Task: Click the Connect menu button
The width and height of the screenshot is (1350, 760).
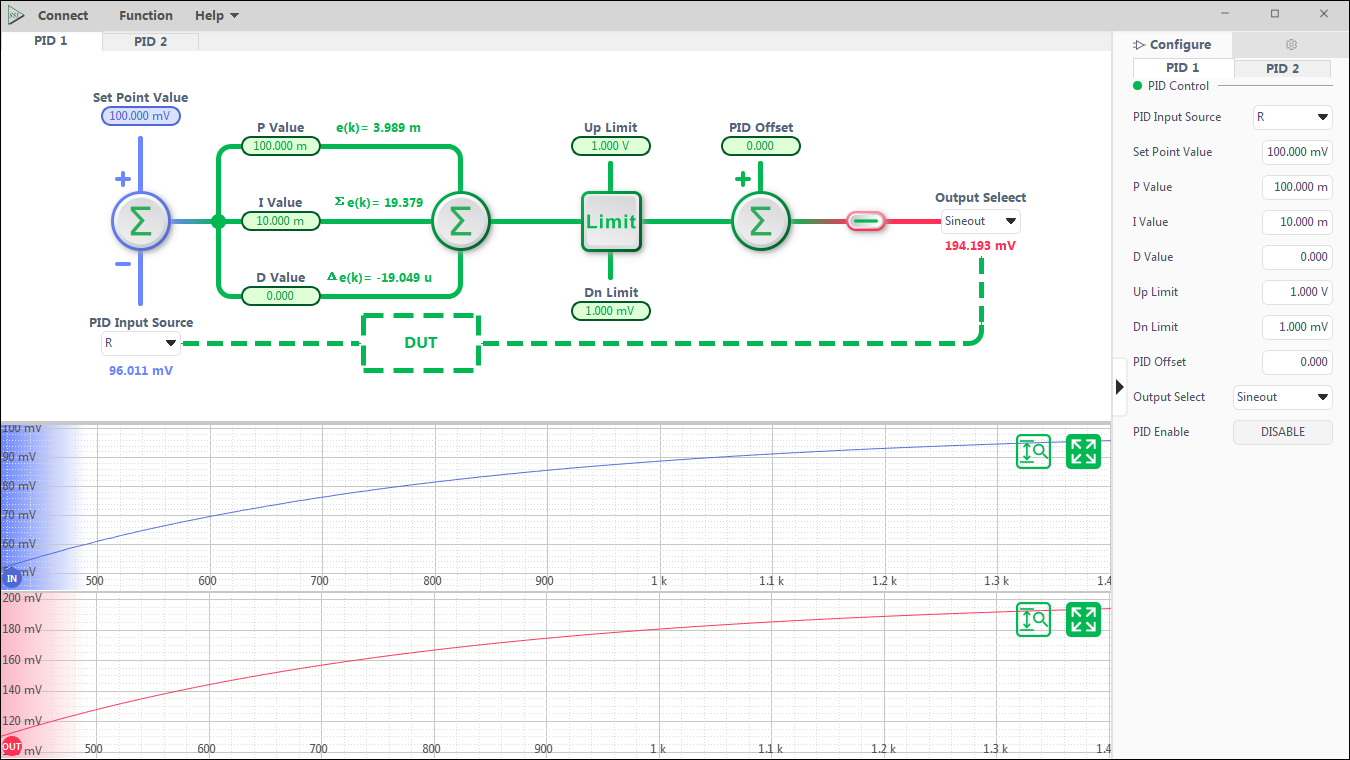Action: [63, 16]
